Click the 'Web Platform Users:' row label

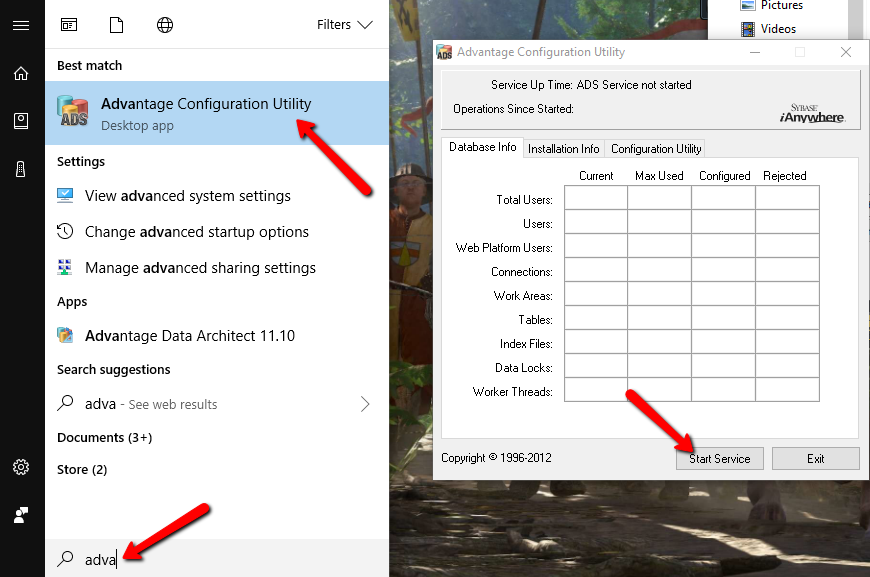click(504, 248)
